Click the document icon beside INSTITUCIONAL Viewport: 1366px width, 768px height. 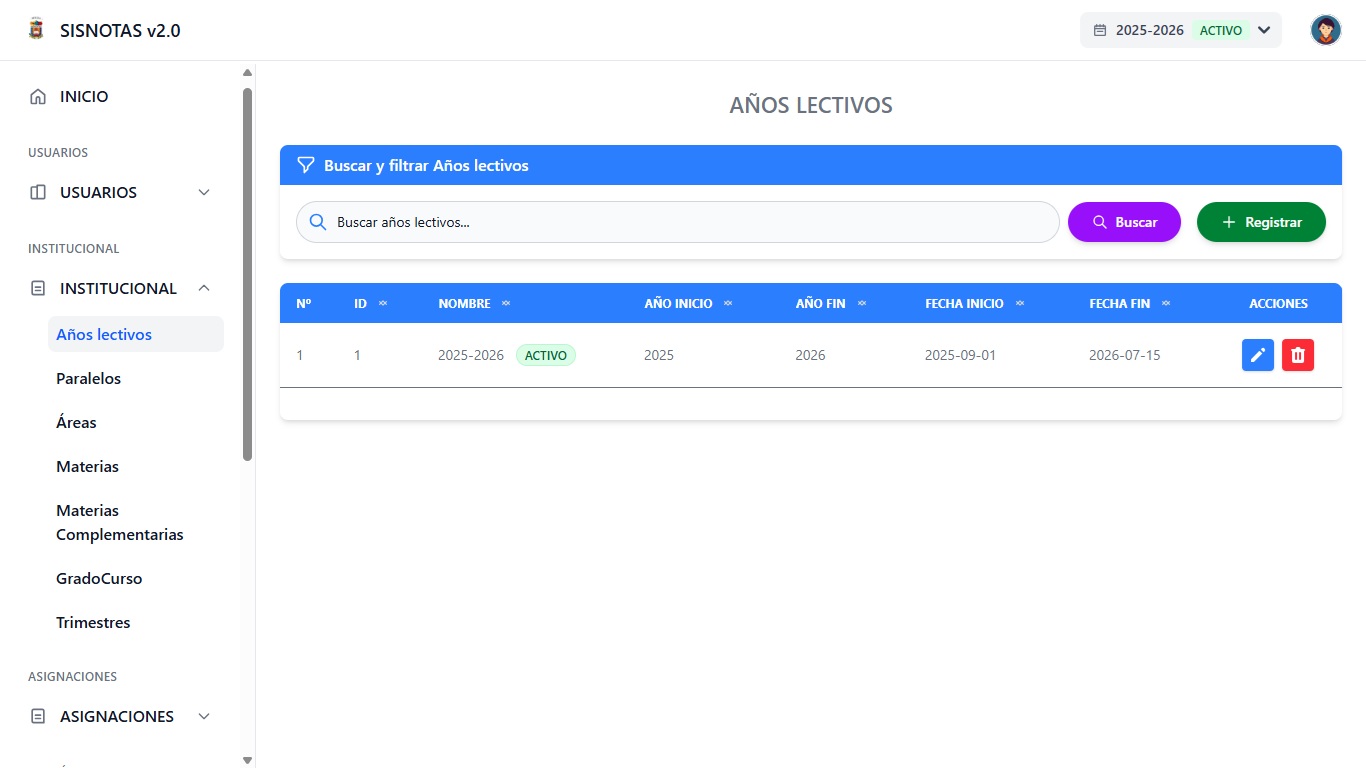click(x=38, y=288)
